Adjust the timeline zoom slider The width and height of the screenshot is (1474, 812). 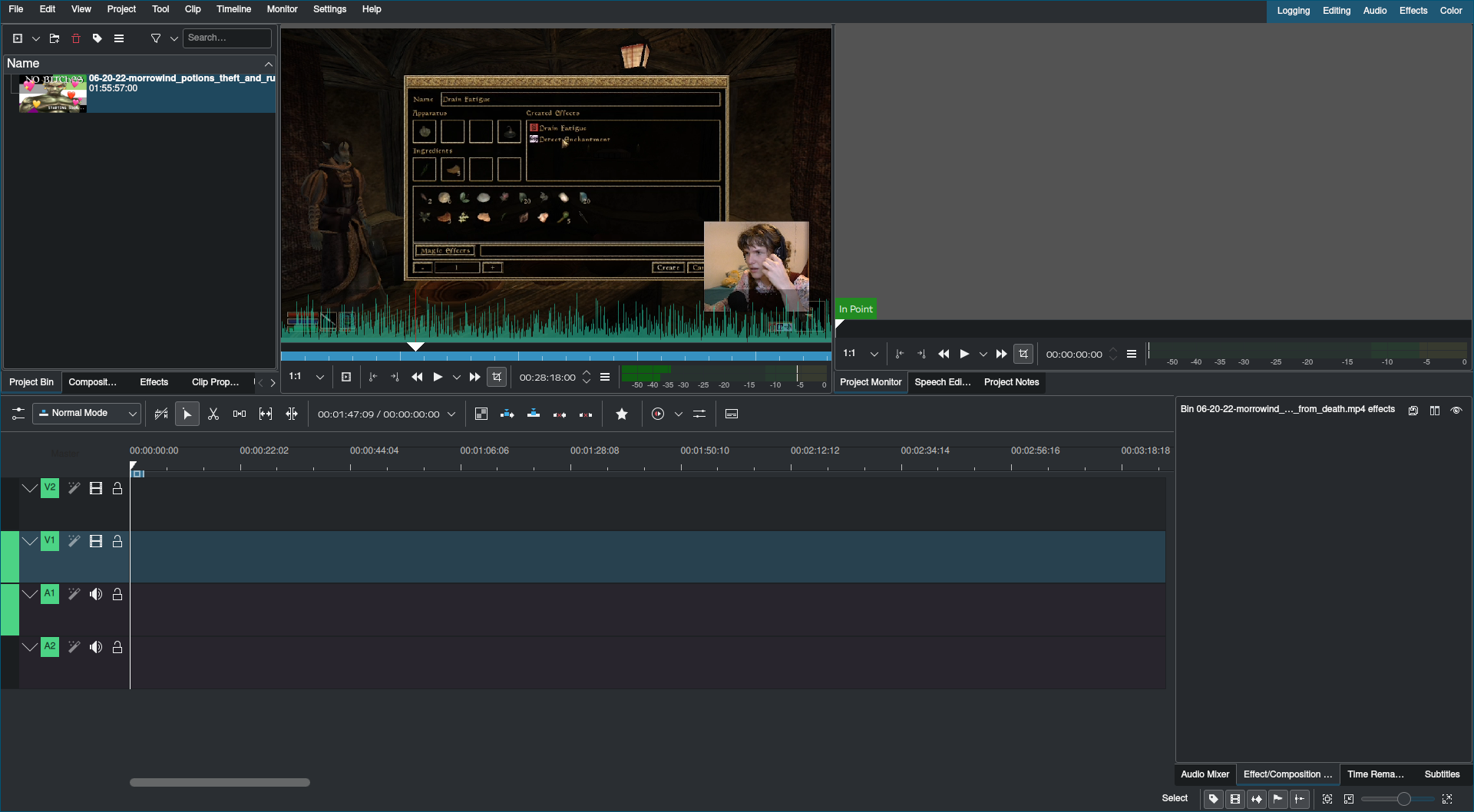[x=1405, y=798]
